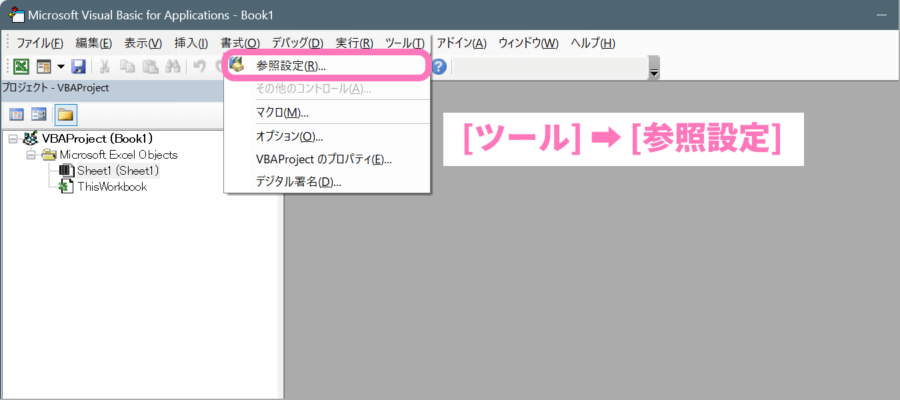Click the Undo arrow icon
This screenshot has height=400, width=900.
click(x=199, y=67)
